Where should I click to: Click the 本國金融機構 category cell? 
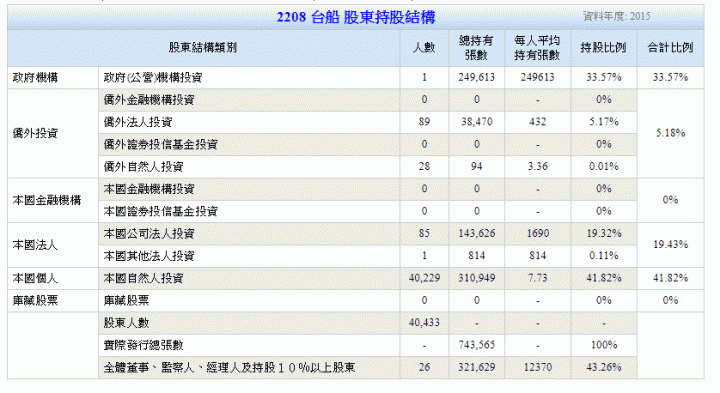point(47,201)
